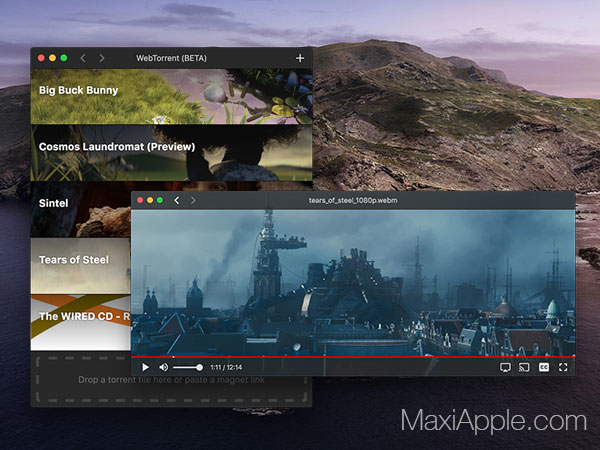Play the Tears of Steel video
Viewport: 600px width, 450px height.
click(x=145, y=367)
